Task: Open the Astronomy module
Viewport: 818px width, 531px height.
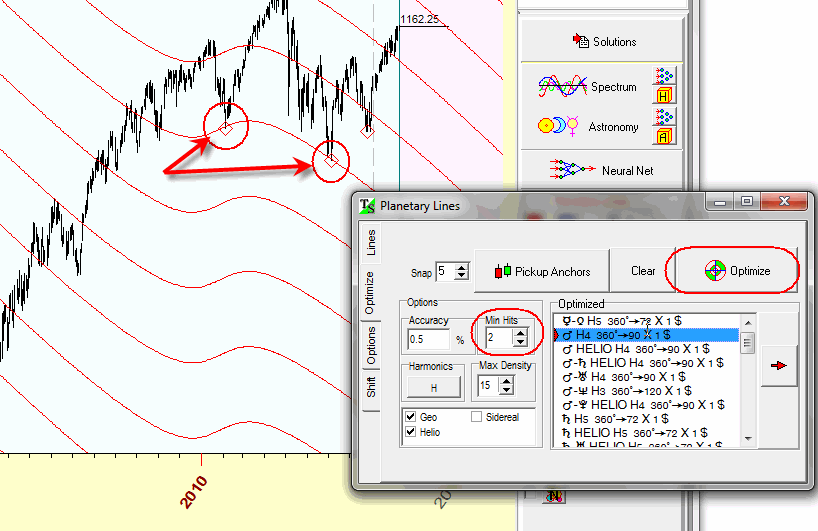Action: pos(589,127)
